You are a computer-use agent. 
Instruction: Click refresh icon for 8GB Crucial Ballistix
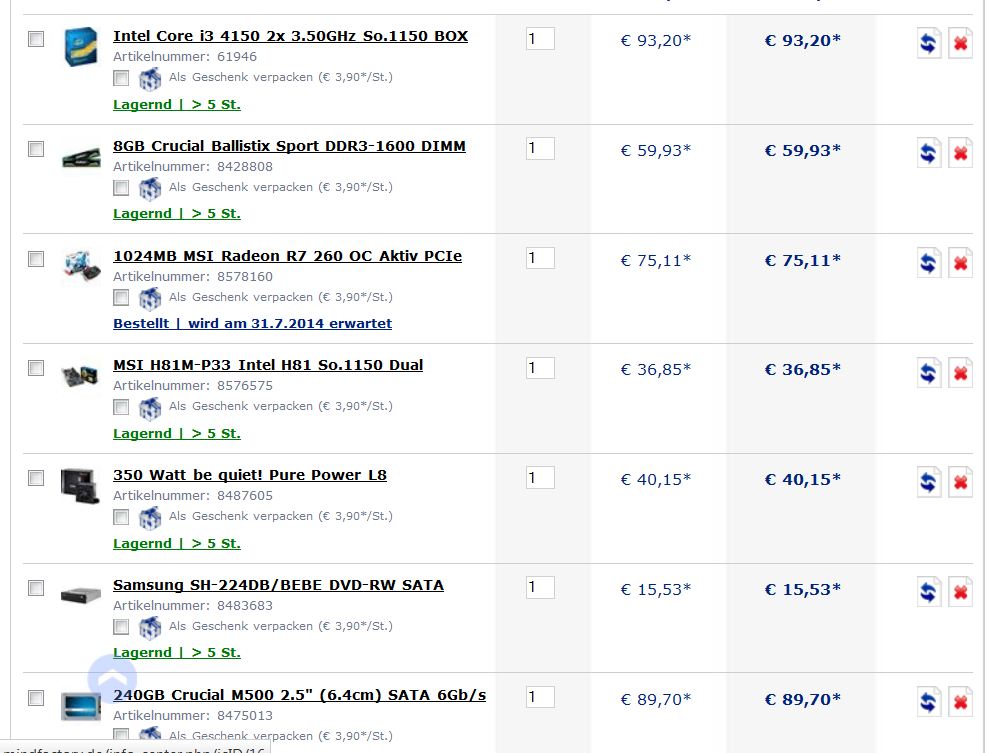pyautogui.click(x=928, y=153)
